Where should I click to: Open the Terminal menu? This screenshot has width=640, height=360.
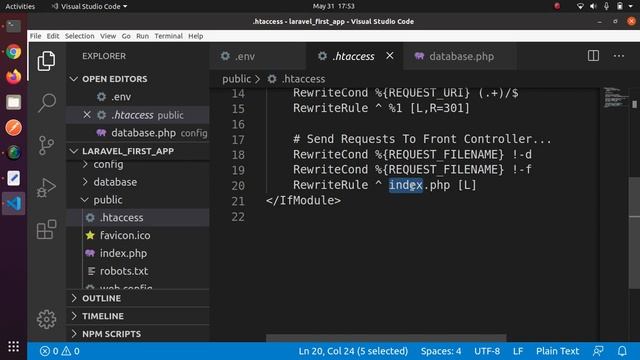(x=168, y=36)
